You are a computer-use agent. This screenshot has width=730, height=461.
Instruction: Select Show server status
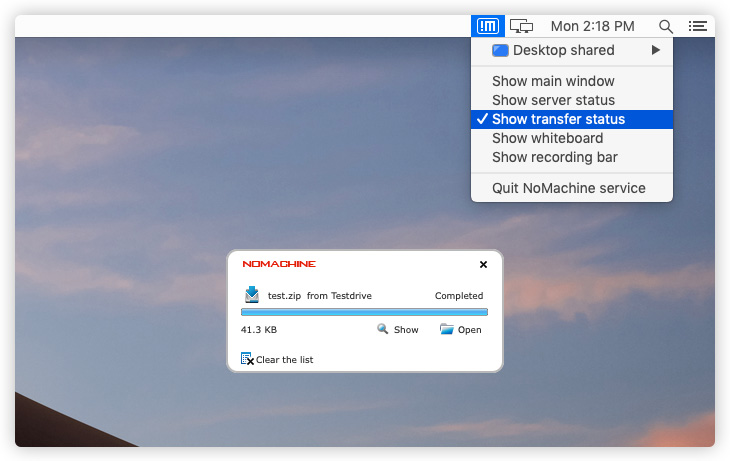(x=553, y=100)
